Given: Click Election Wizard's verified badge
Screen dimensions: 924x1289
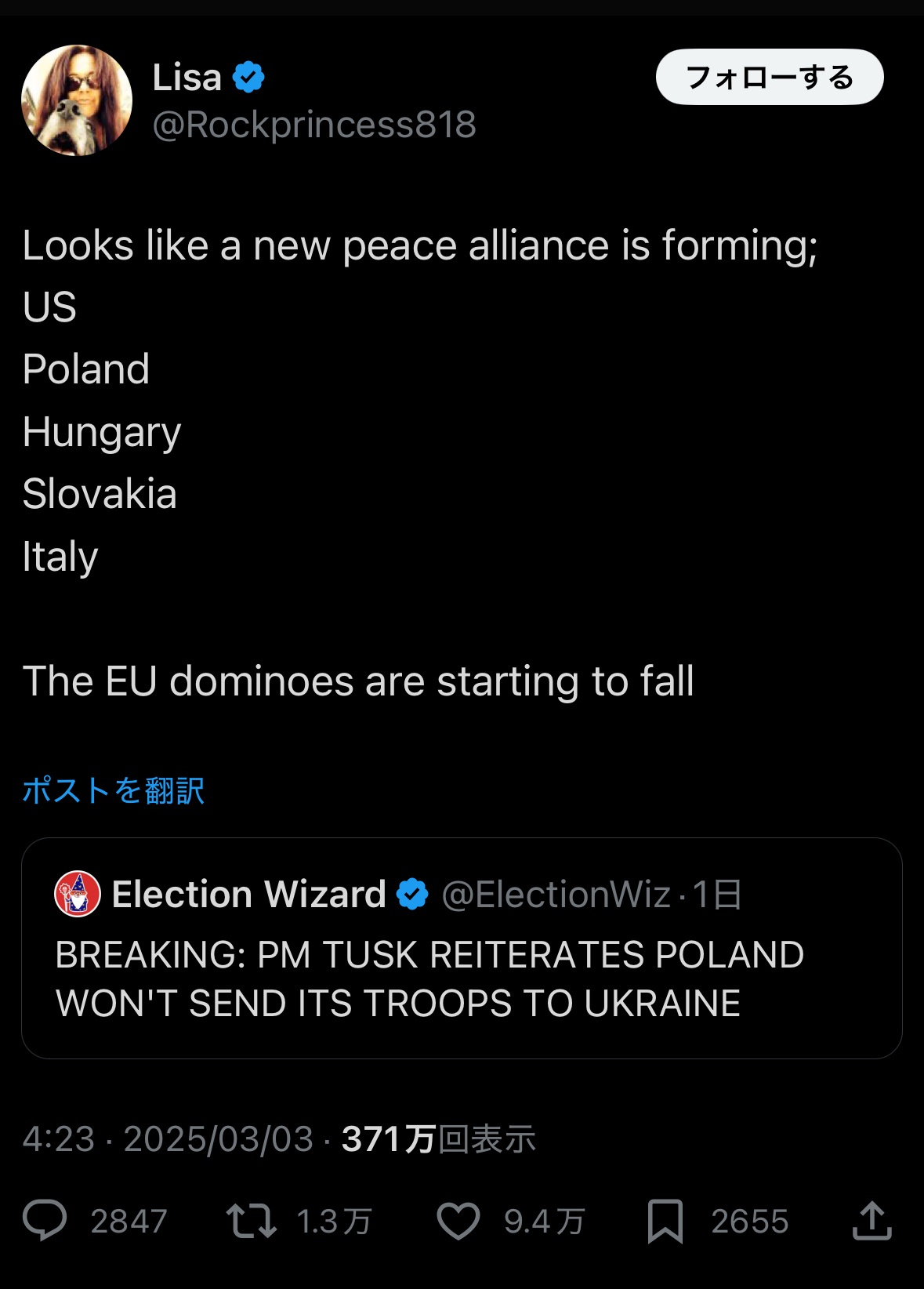Looking at the screenshot, I should 412,895.
